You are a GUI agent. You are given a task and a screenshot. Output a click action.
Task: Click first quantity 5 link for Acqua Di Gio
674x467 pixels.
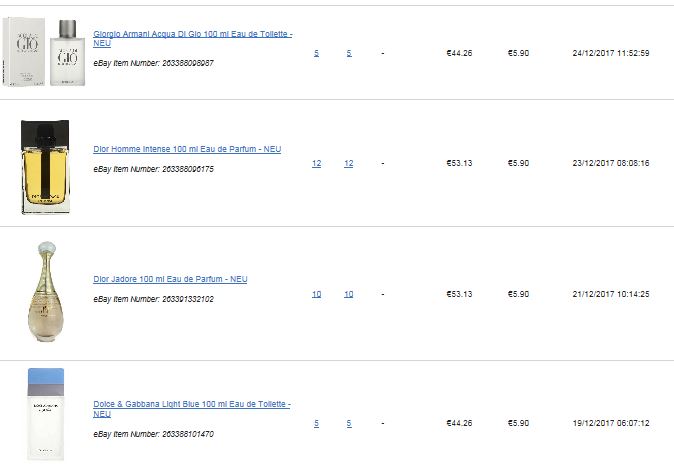coord(316,53)
